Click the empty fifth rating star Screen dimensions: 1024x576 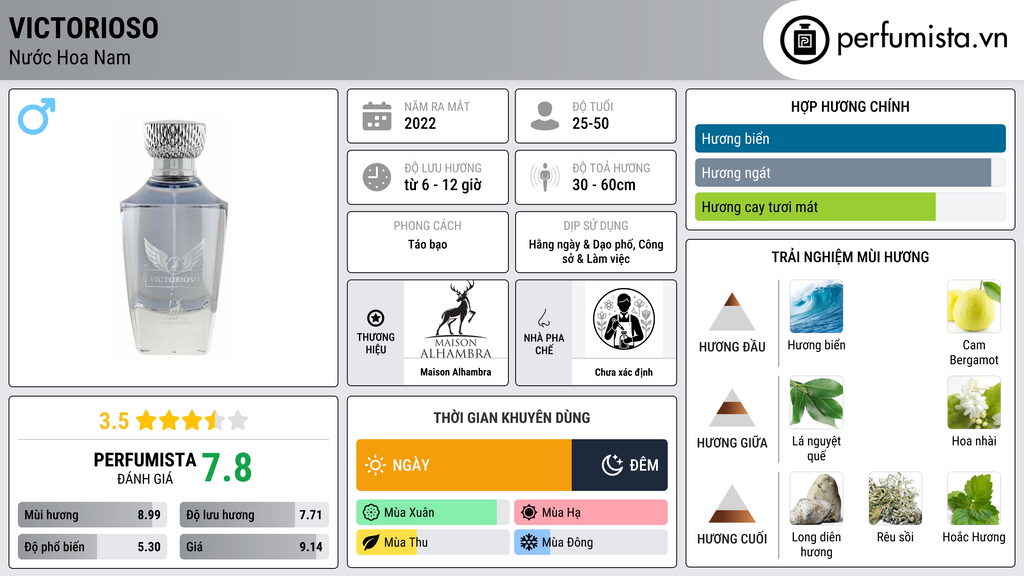coord(238,420)
